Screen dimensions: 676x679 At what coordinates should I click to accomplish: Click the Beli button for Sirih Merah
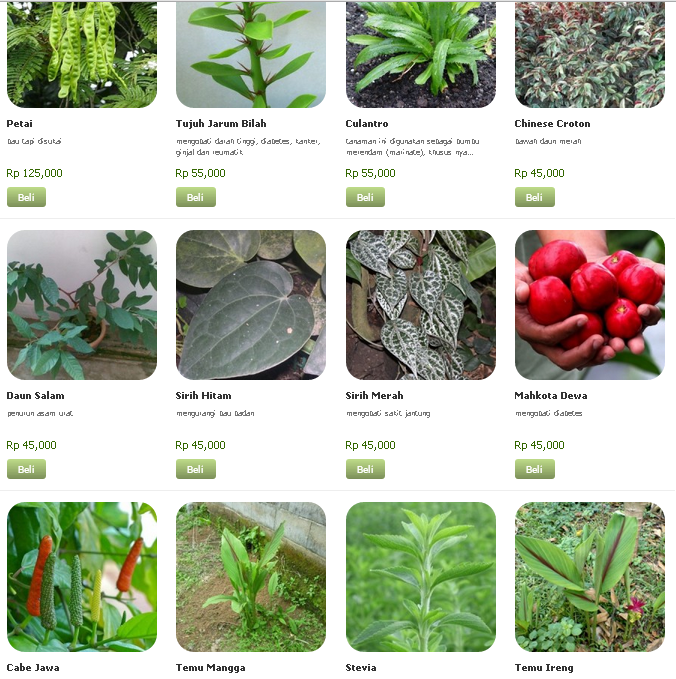tap(365, 469)
